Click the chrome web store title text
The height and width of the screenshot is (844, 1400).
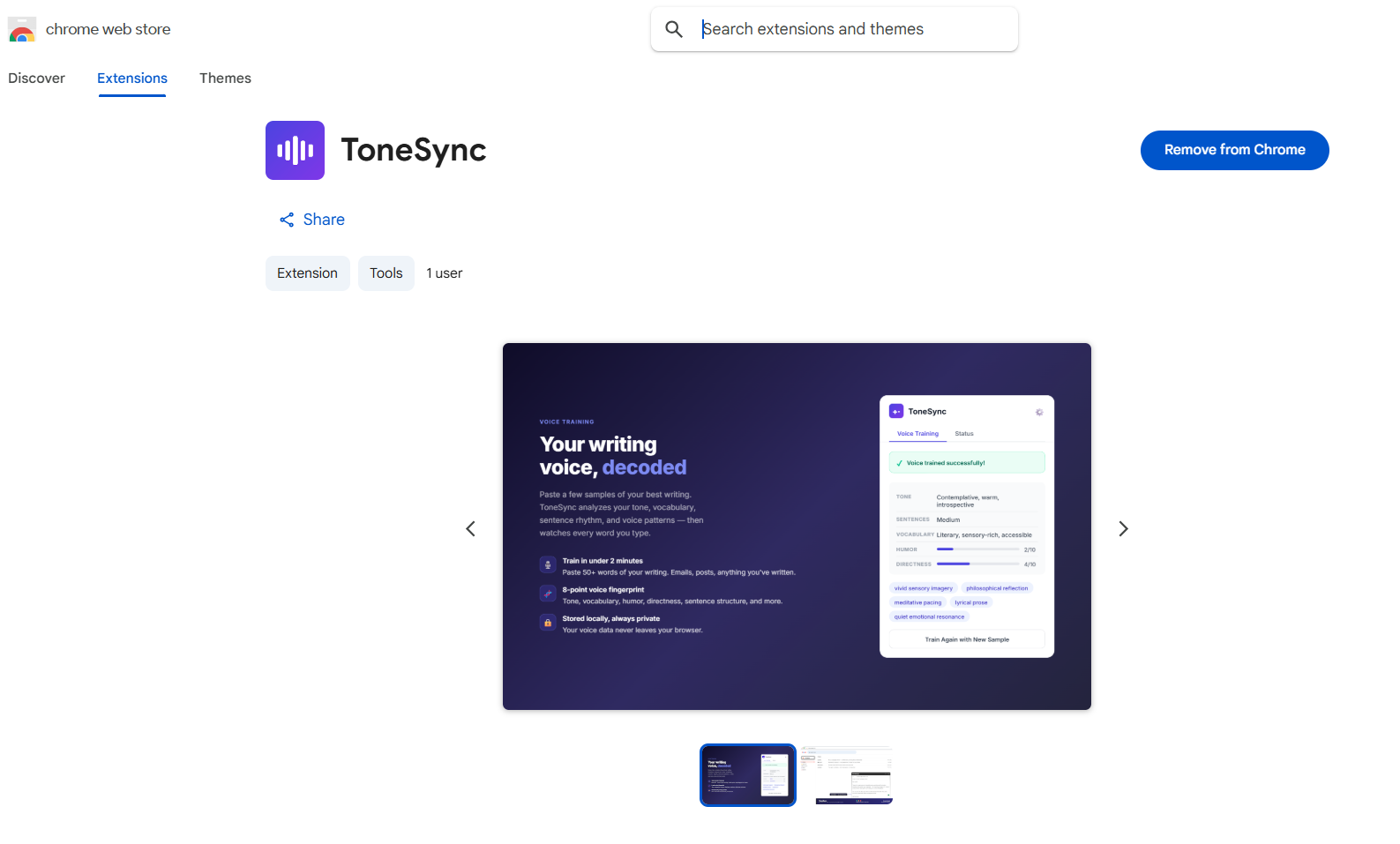point(108,29)
